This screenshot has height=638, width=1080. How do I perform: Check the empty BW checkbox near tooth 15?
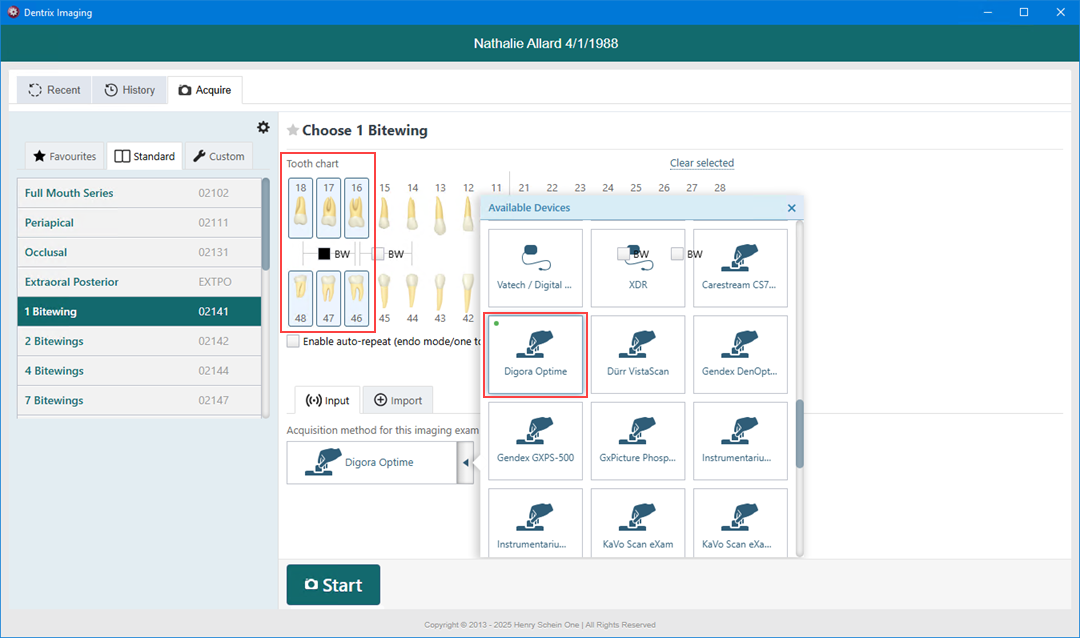pos(378,254)
